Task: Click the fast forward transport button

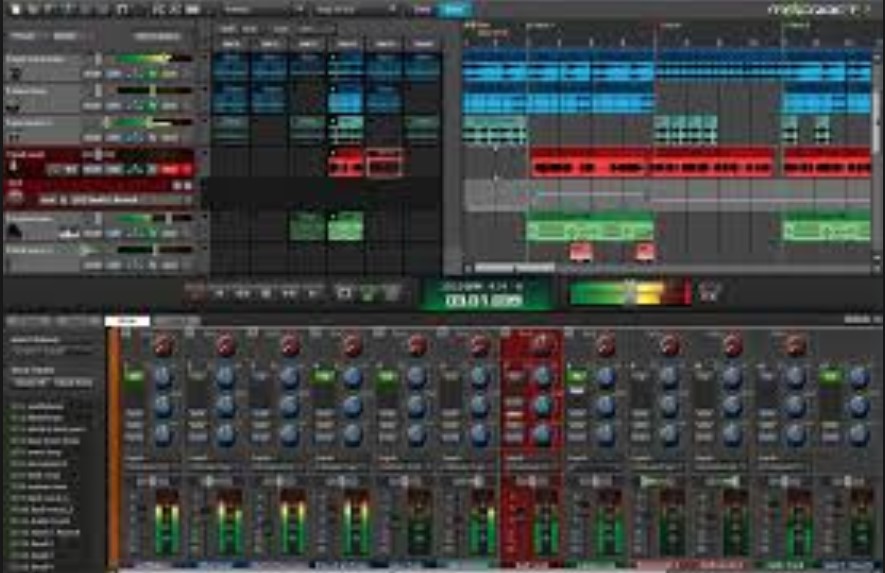Action: (x=290, y=293)
